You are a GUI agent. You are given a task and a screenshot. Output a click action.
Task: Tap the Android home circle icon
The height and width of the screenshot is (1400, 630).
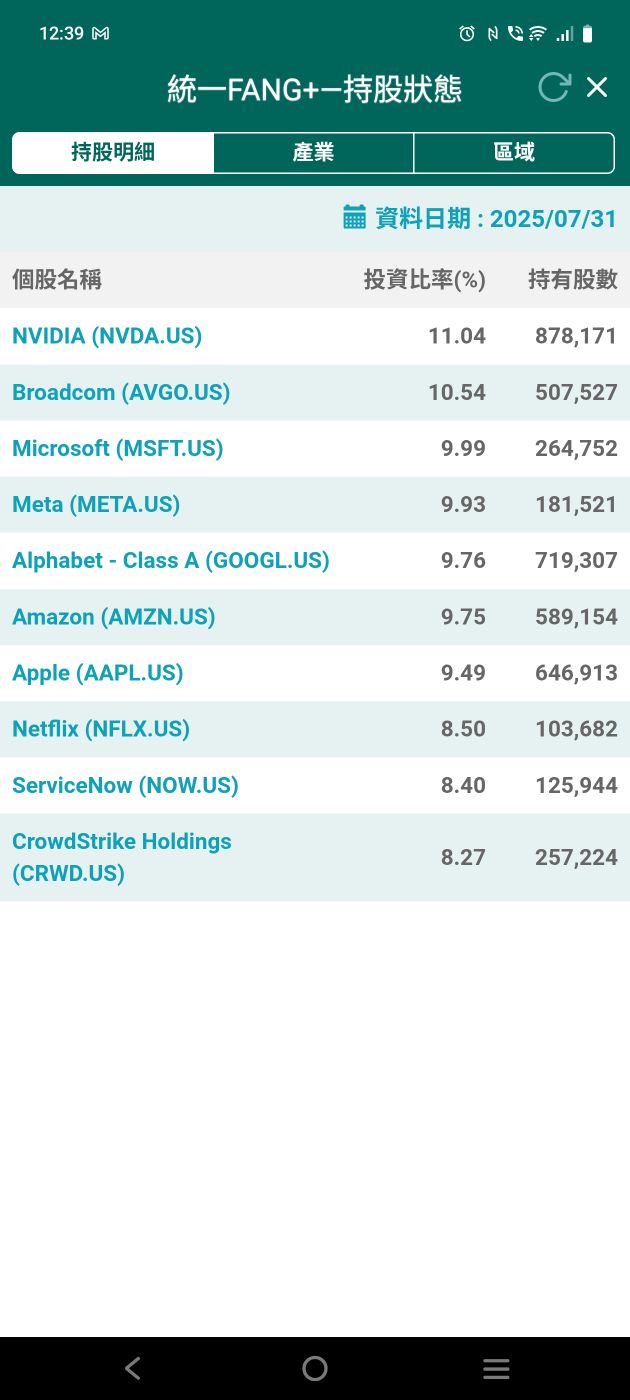315,1368
